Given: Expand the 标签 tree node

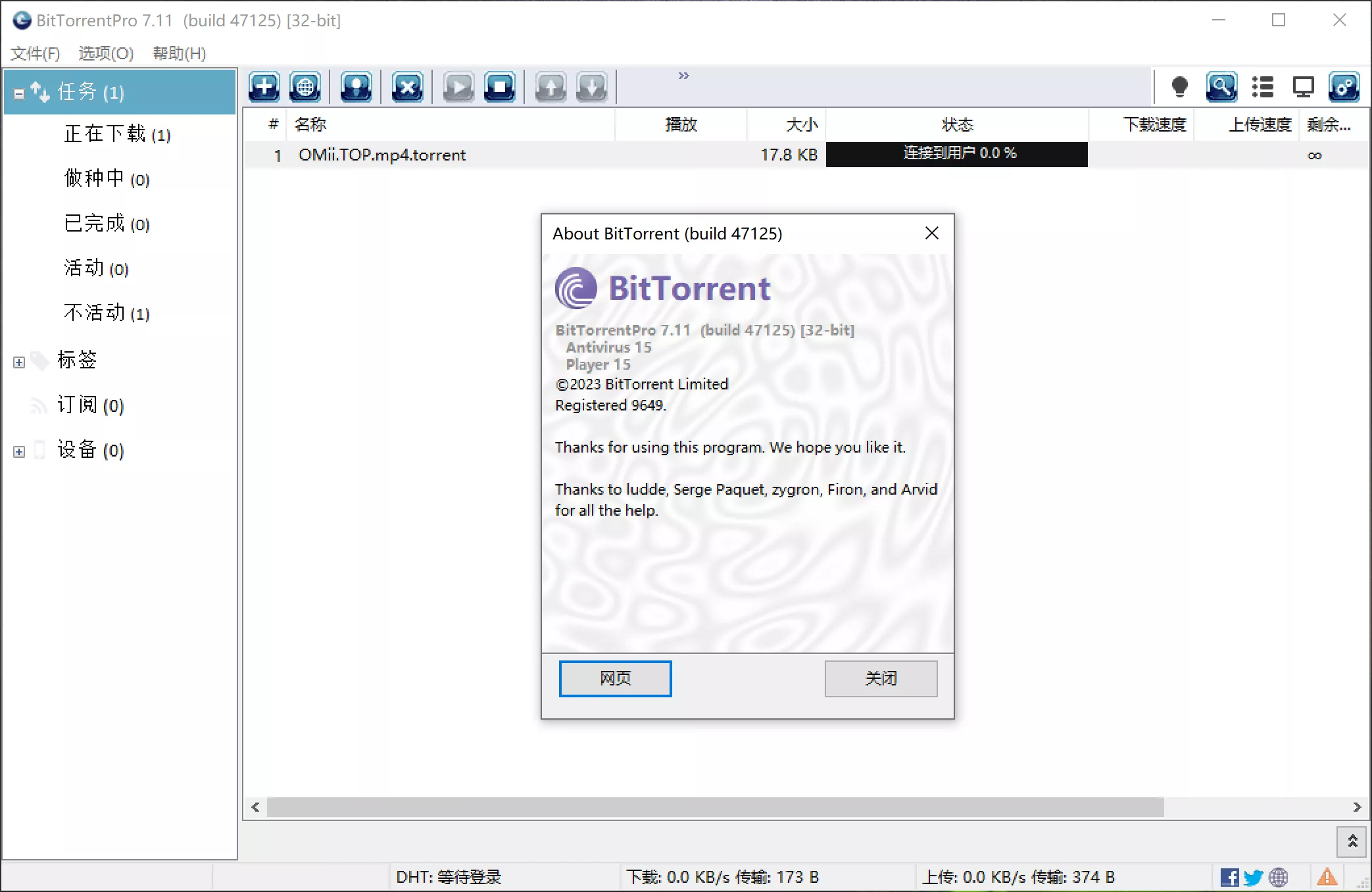Looking at the screenshot, I should (19, 362).
